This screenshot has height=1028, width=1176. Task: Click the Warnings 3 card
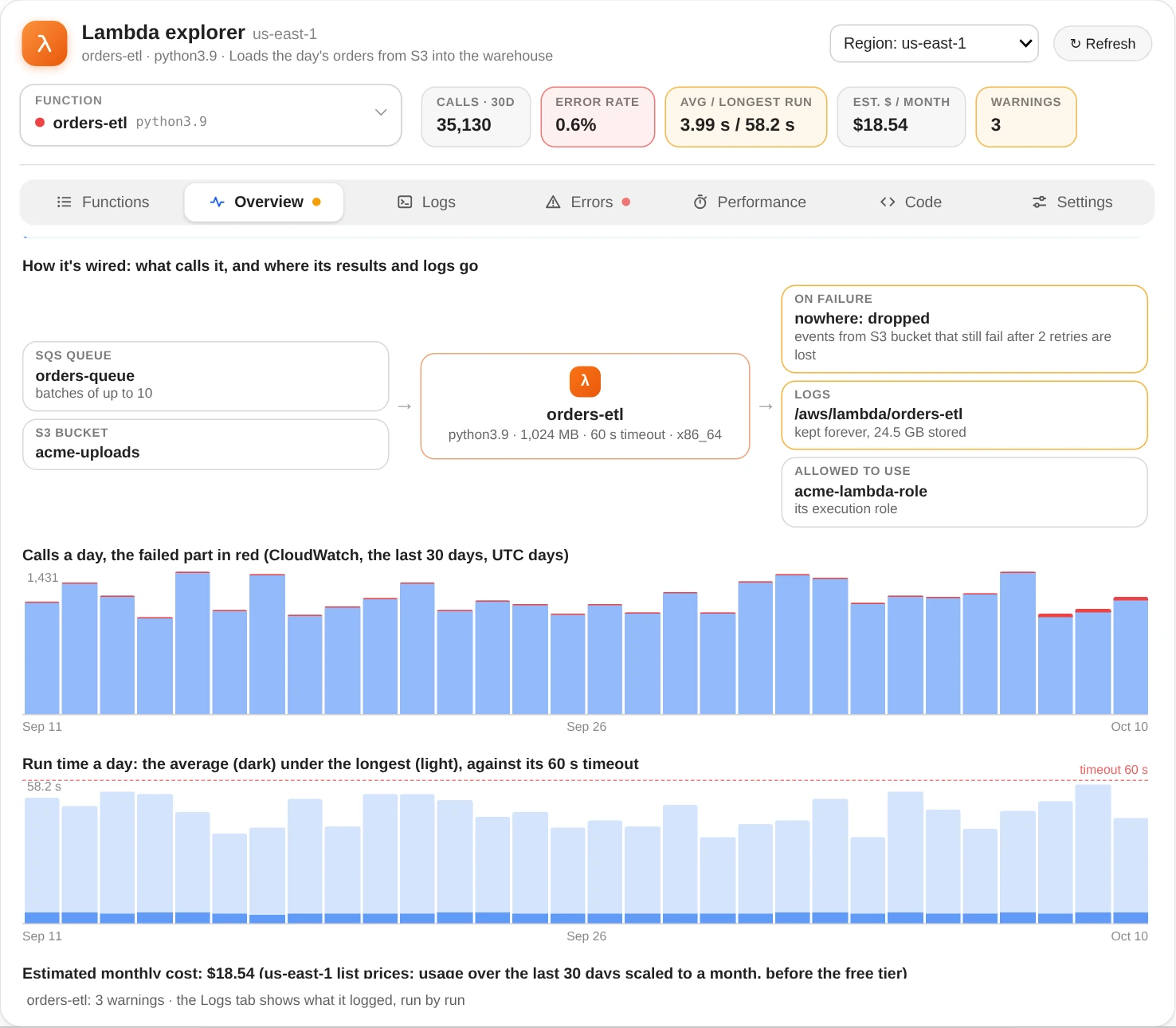[x=1026, y=116]
